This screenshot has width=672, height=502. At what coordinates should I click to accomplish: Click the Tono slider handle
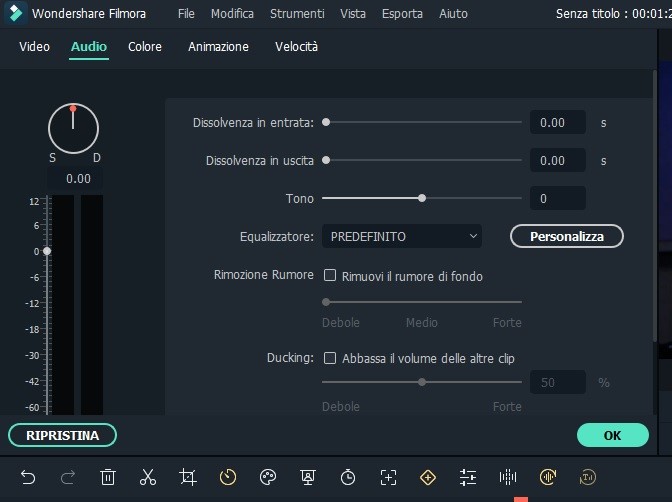point(422,198)
